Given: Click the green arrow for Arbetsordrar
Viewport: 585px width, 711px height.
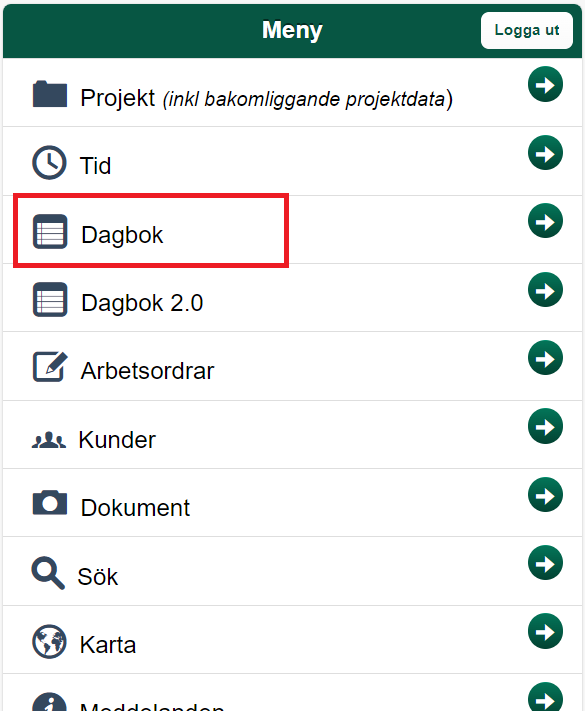Looking at the screenshot, I should [x=546, y=358].
